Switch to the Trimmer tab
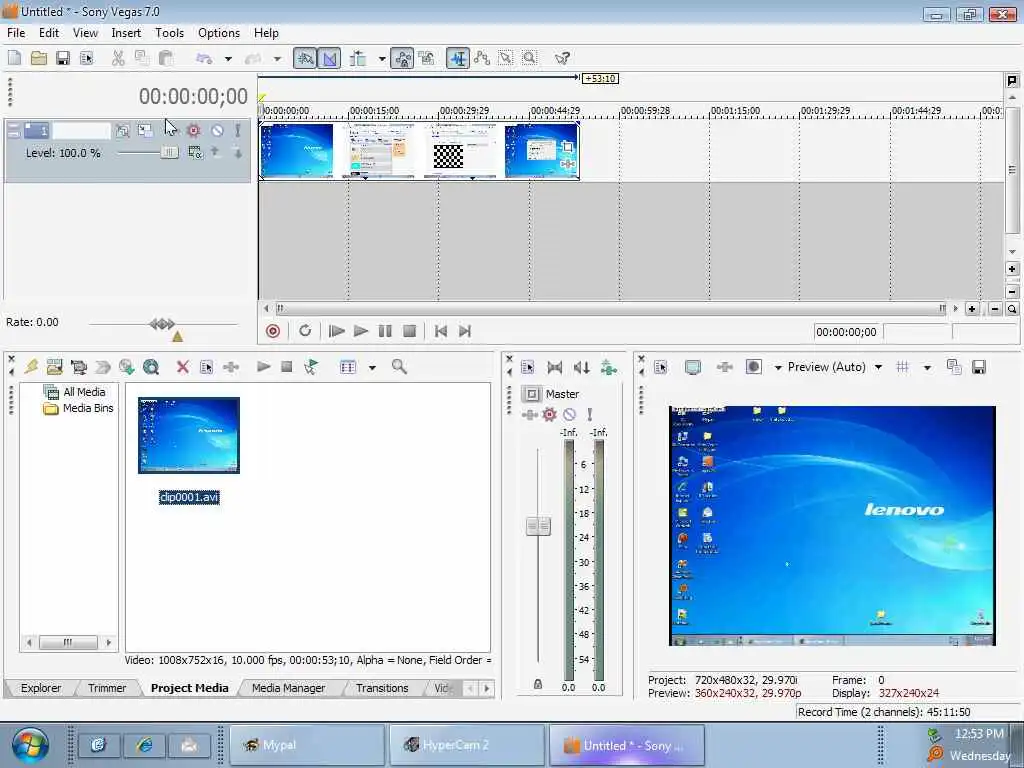 coord(107,688)
